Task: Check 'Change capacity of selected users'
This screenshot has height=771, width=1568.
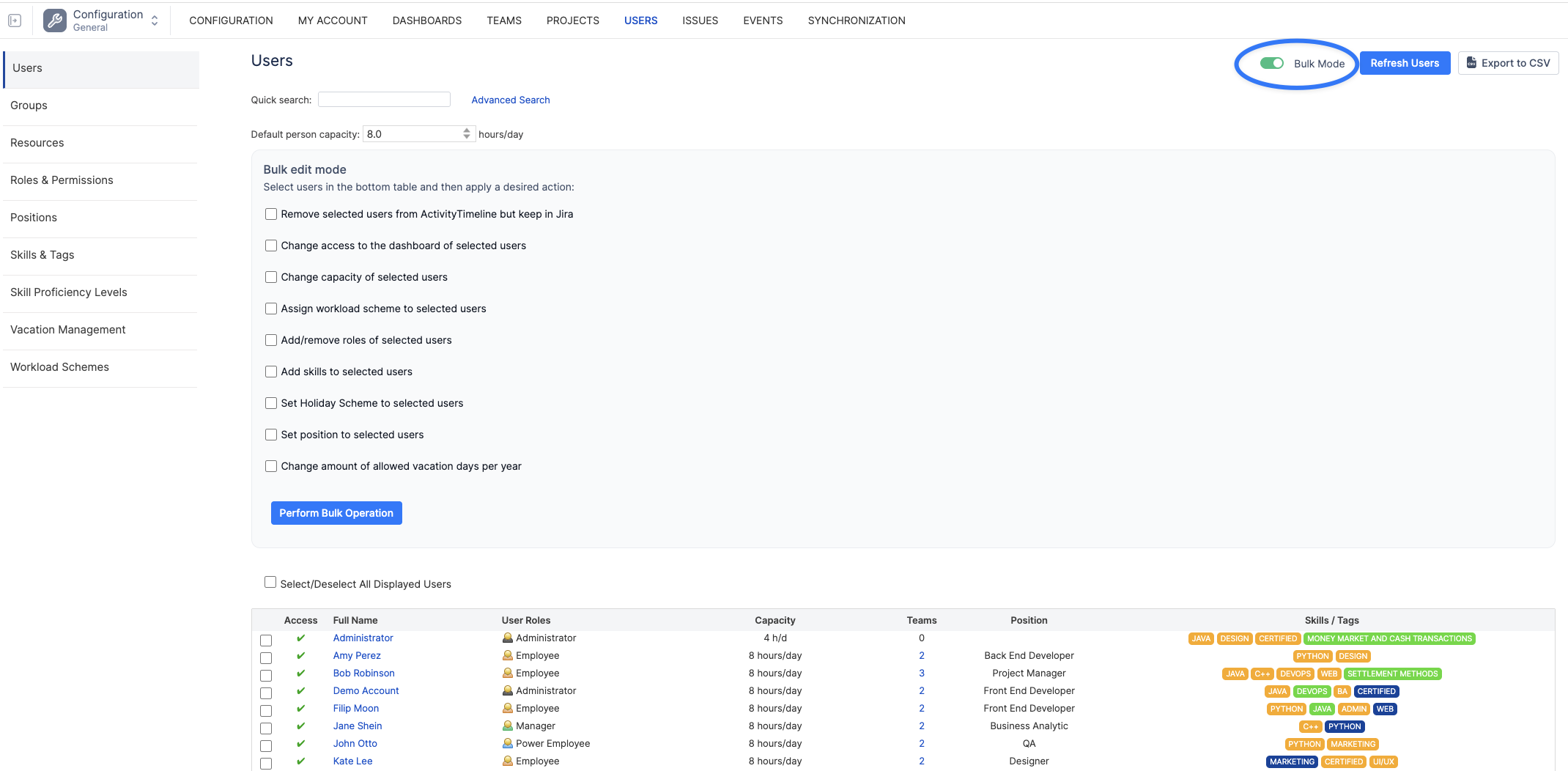Action: (271, 277)
